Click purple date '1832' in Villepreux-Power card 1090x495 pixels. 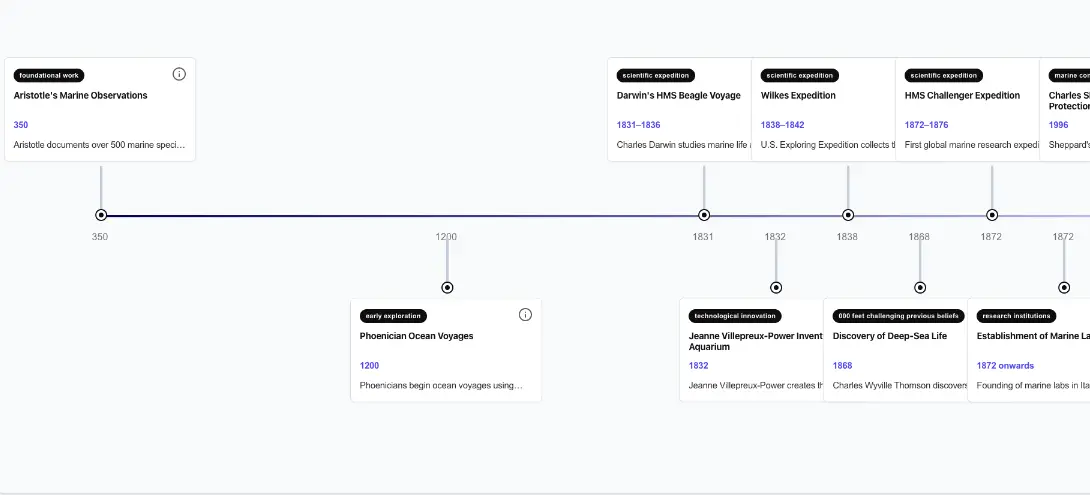coord(698,366)
